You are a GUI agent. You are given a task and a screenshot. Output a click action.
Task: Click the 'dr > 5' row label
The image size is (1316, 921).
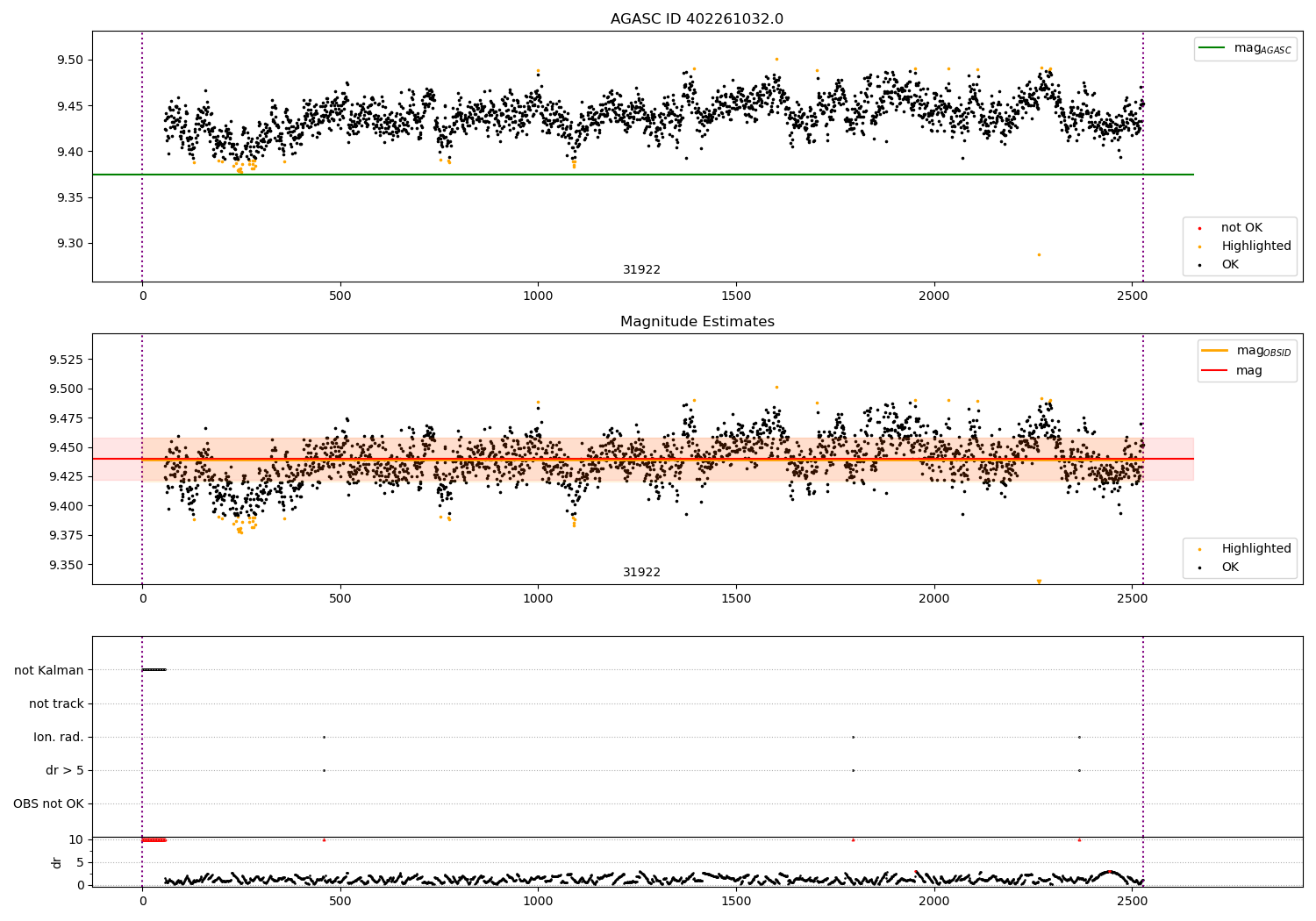(x=65, y=770)
